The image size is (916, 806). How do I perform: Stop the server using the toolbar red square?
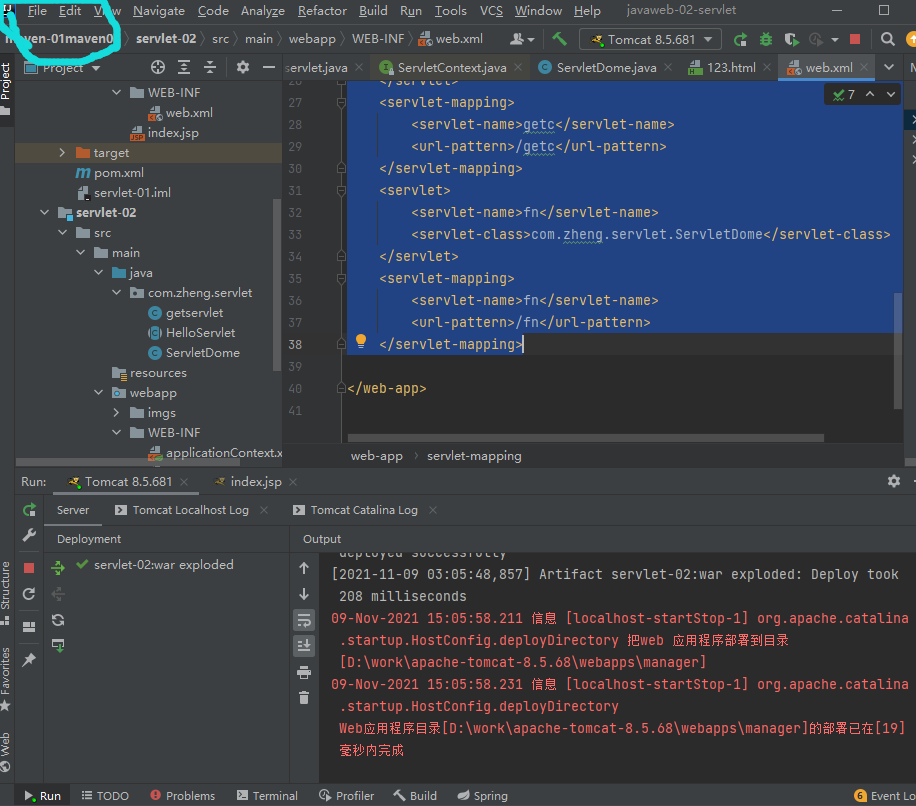pos(854,40)
